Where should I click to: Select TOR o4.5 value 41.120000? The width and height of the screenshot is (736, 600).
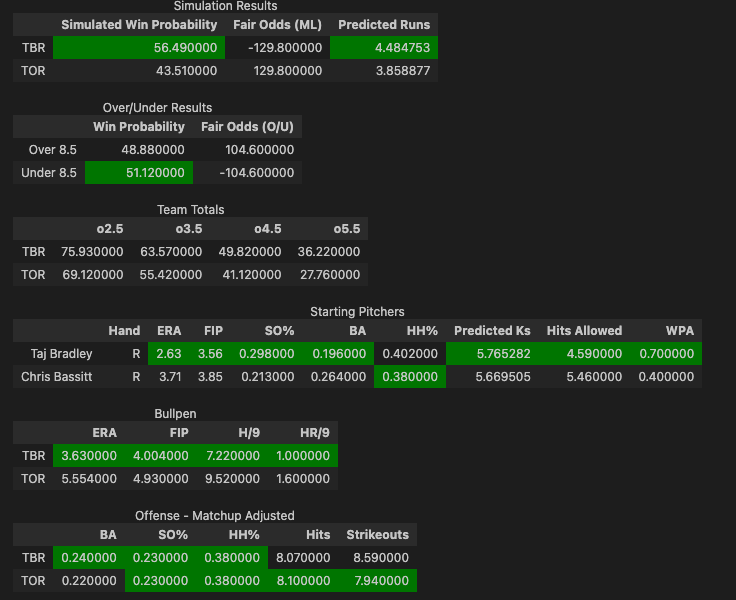pyautogui.click(x=252, y=275)
